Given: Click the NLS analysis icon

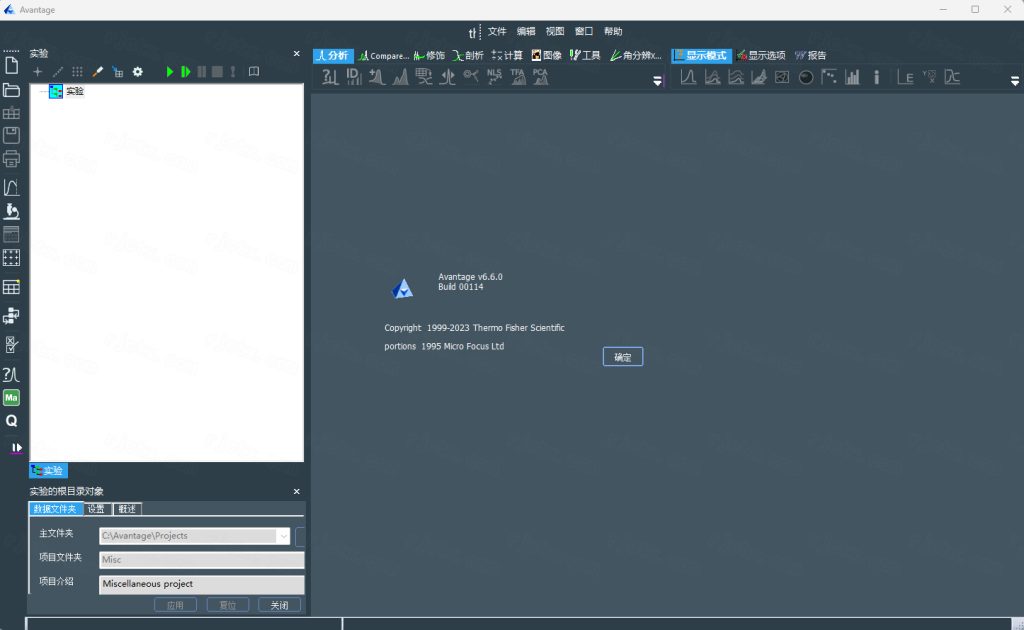Looking at the screenshot, I should [494, 77].
